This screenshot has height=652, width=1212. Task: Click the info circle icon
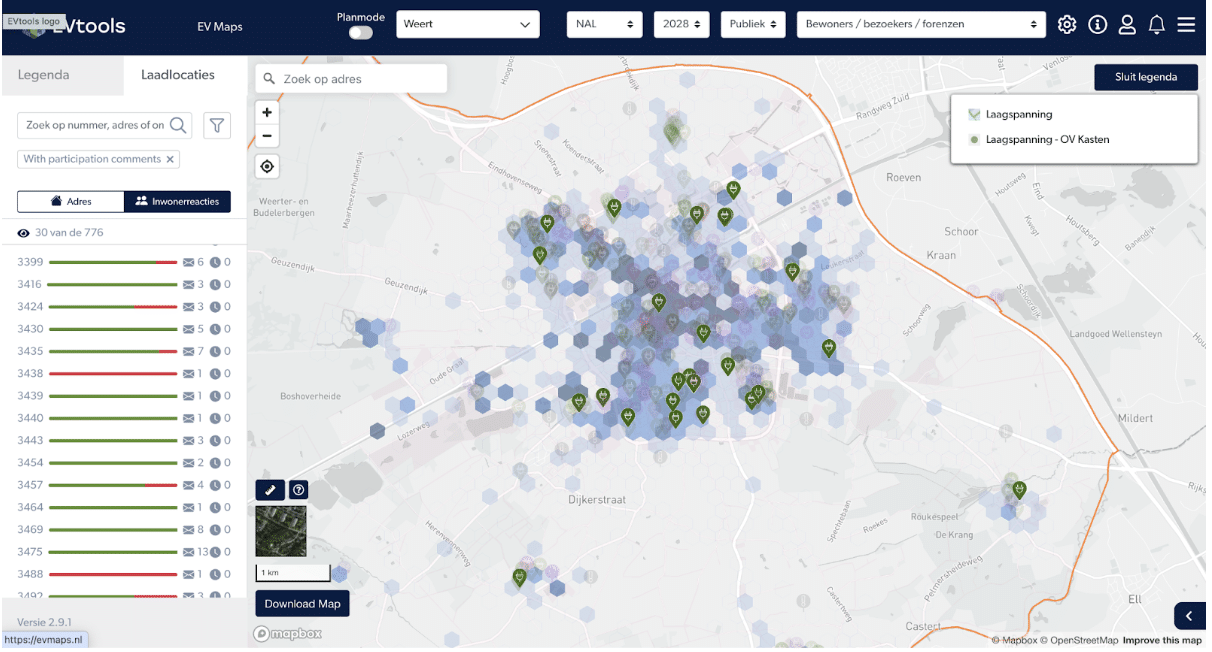[1097, 25]
